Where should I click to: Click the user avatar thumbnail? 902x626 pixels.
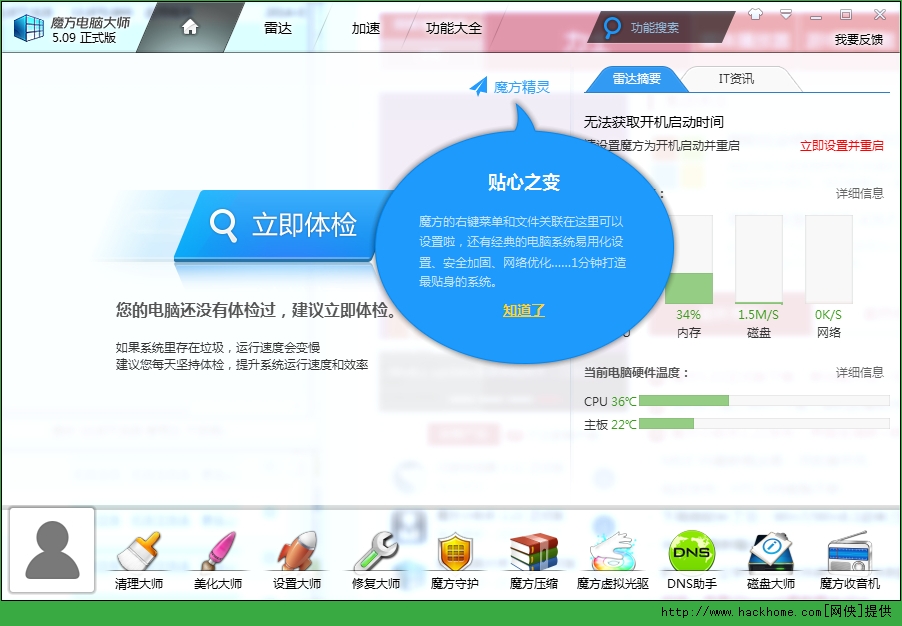pos(52,550)
